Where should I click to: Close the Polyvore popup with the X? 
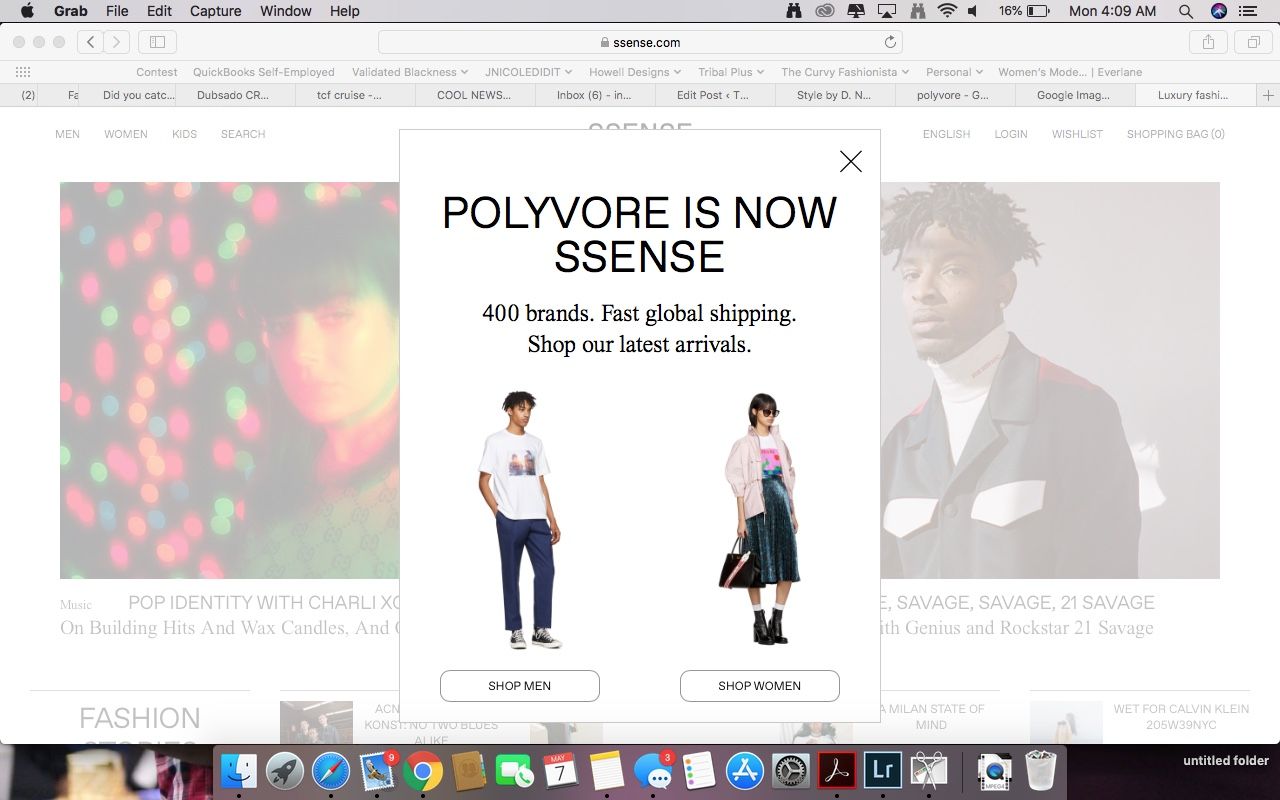click(x=851, y=161)
